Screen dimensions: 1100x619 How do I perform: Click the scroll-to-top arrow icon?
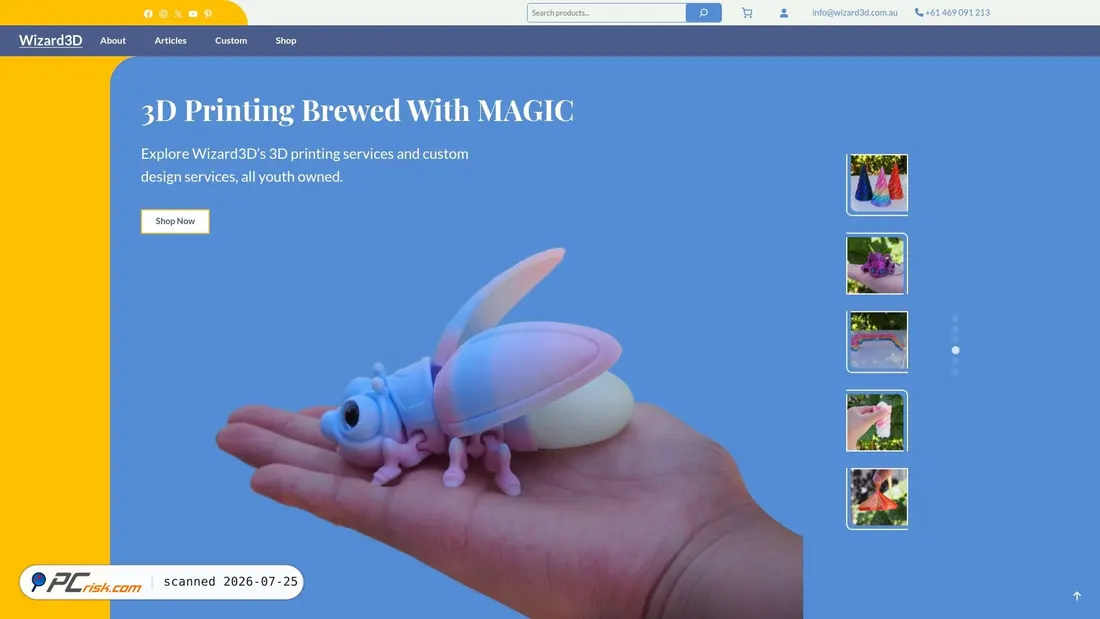(1077, 596)
